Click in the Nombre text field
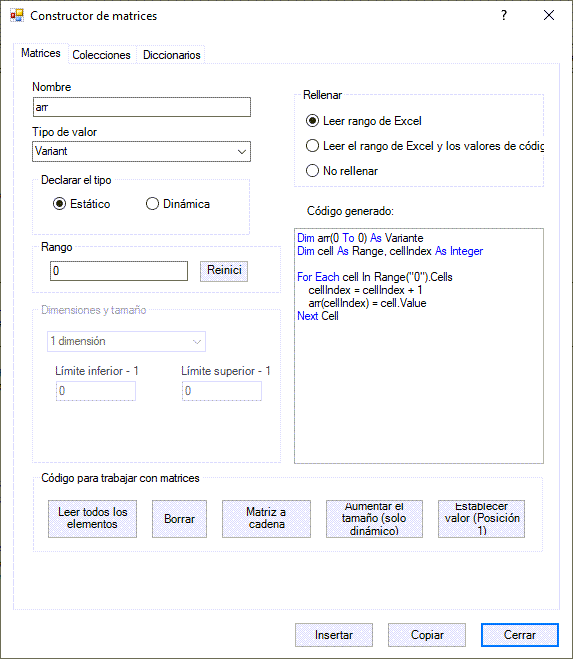The width and height of the screenshot is (573, 659). [x=142, y=107]
